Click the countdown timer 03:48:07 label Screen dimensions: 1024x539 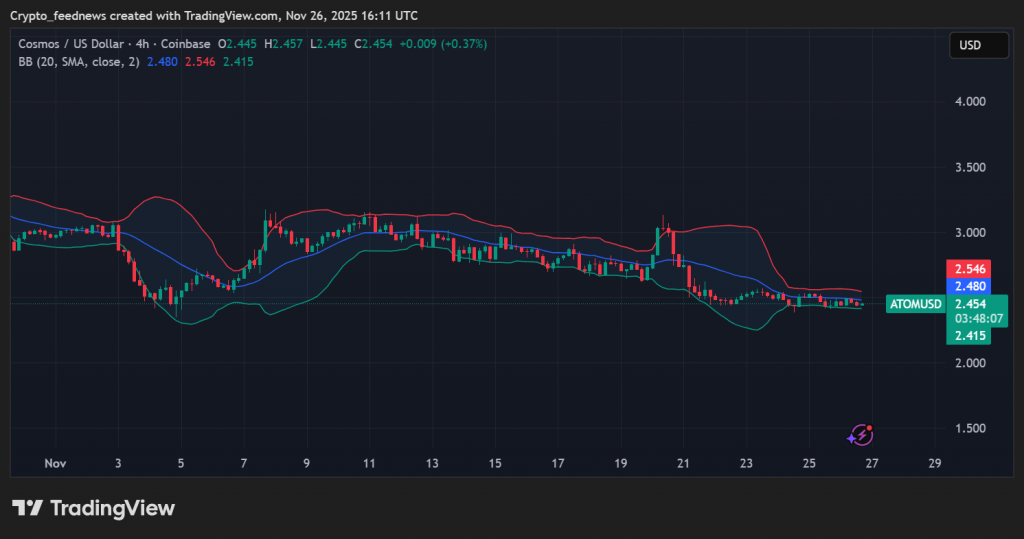979,319
